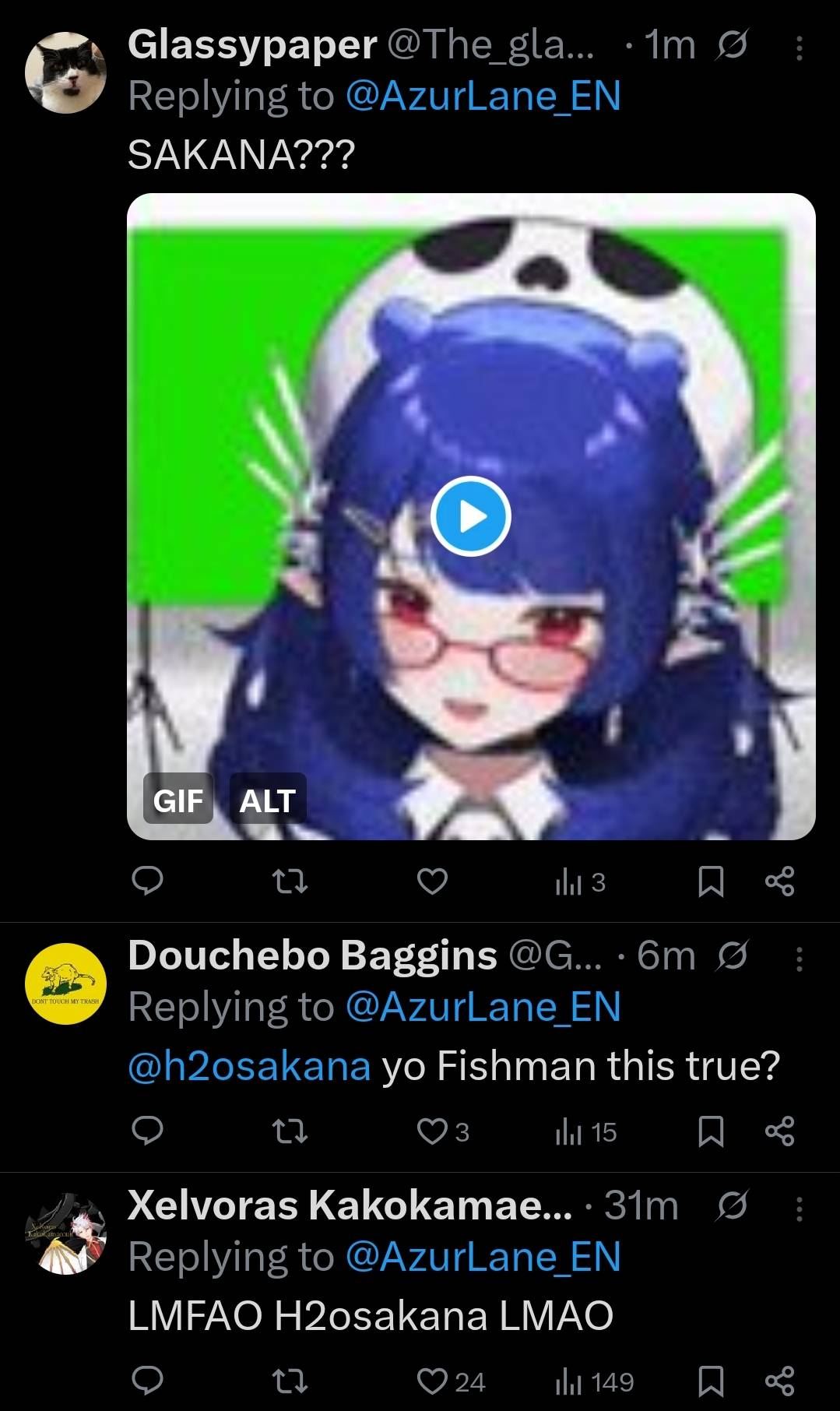Open more options for Douchebo Baggins' tweet
This screenshot has height=1411, width=840.
click(x=799, y=959)
